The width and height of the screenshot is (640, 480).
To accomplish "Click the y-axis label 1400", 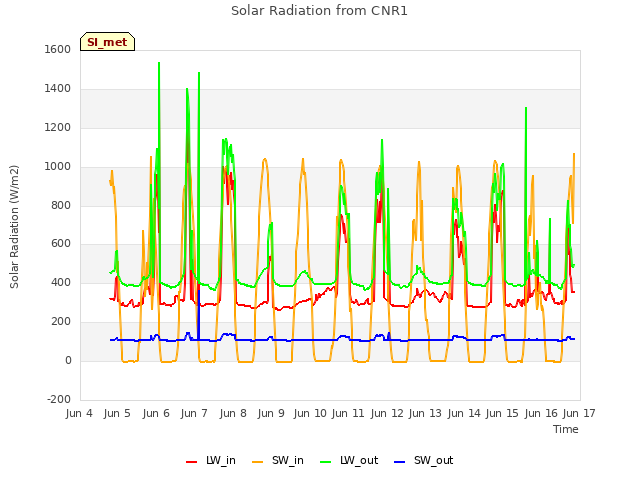I will pyautogui.click(x=58, y=88).
